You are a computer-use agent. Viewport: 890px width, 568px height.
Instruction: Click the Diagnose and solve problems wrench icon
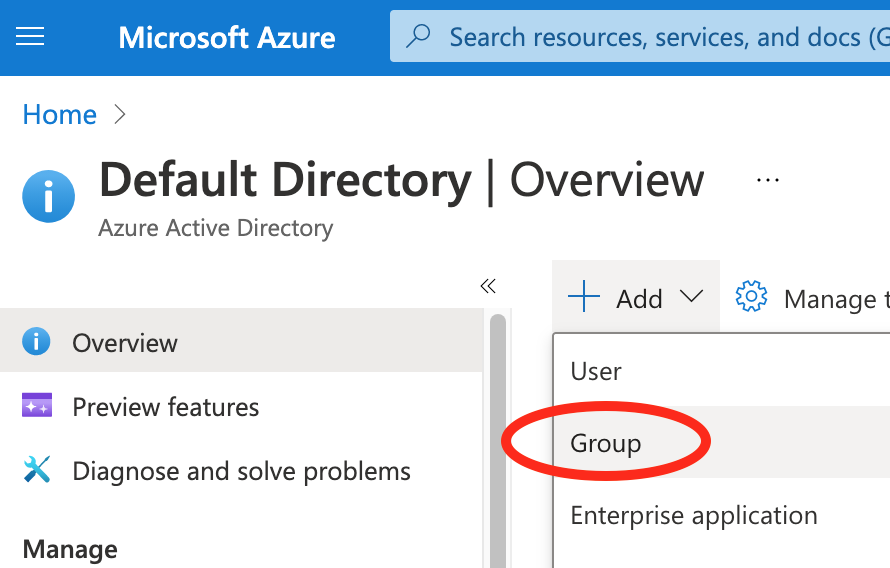[x=36, y=470]
